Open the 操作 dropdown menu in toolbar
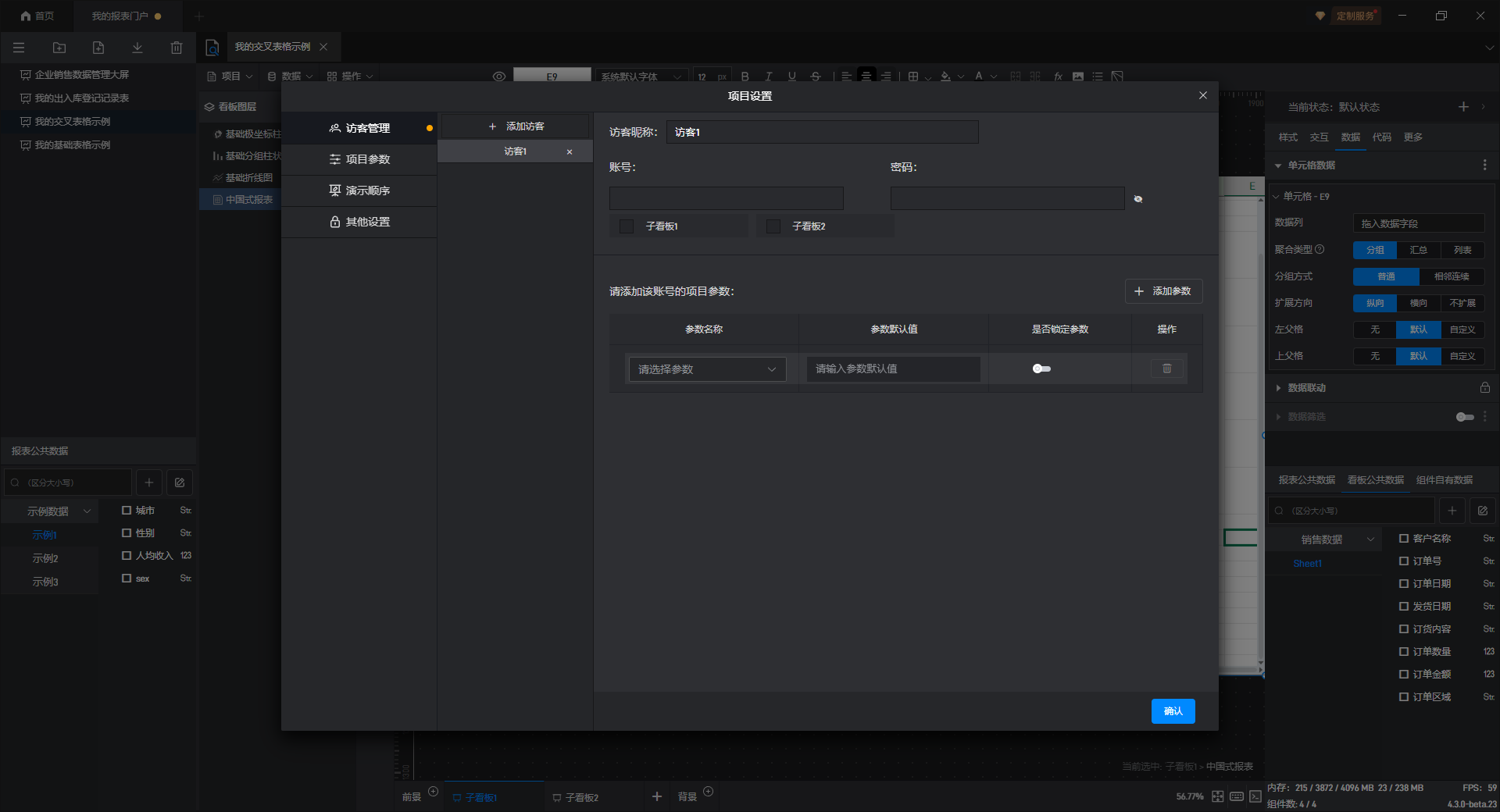The width and height of the screenshot is (1500, 812). point(350,77)
